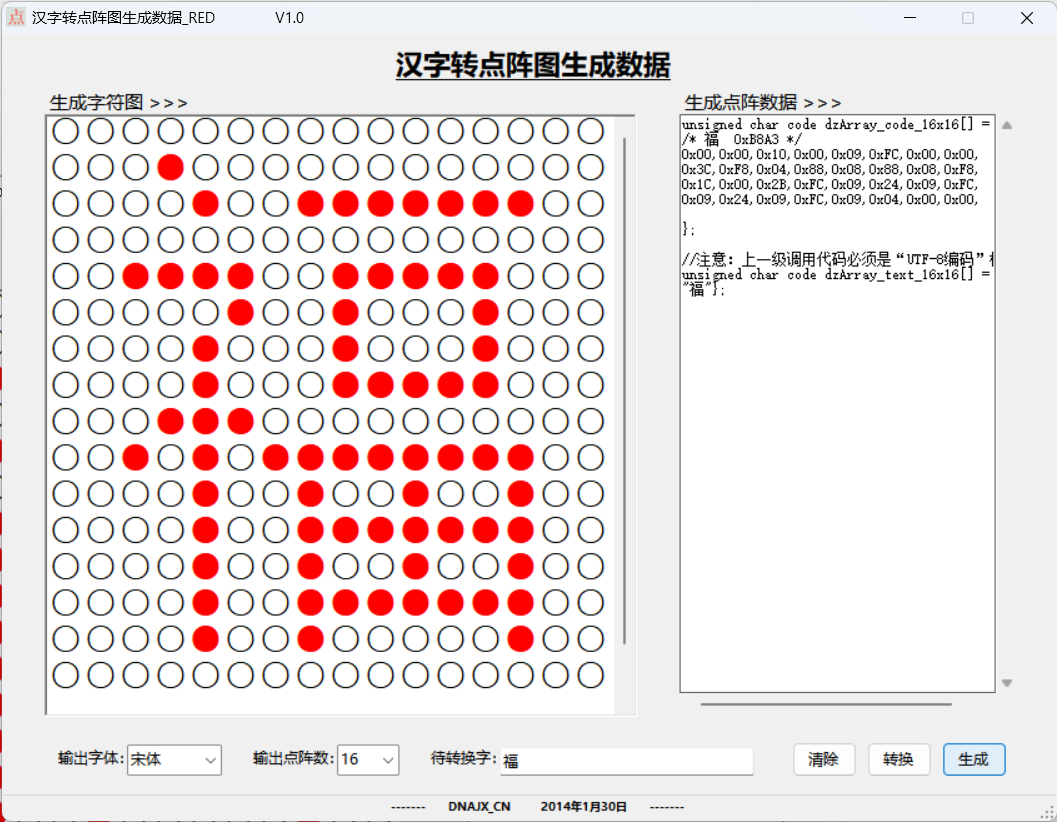Click the 生成 button

click(x=973, y=759)
